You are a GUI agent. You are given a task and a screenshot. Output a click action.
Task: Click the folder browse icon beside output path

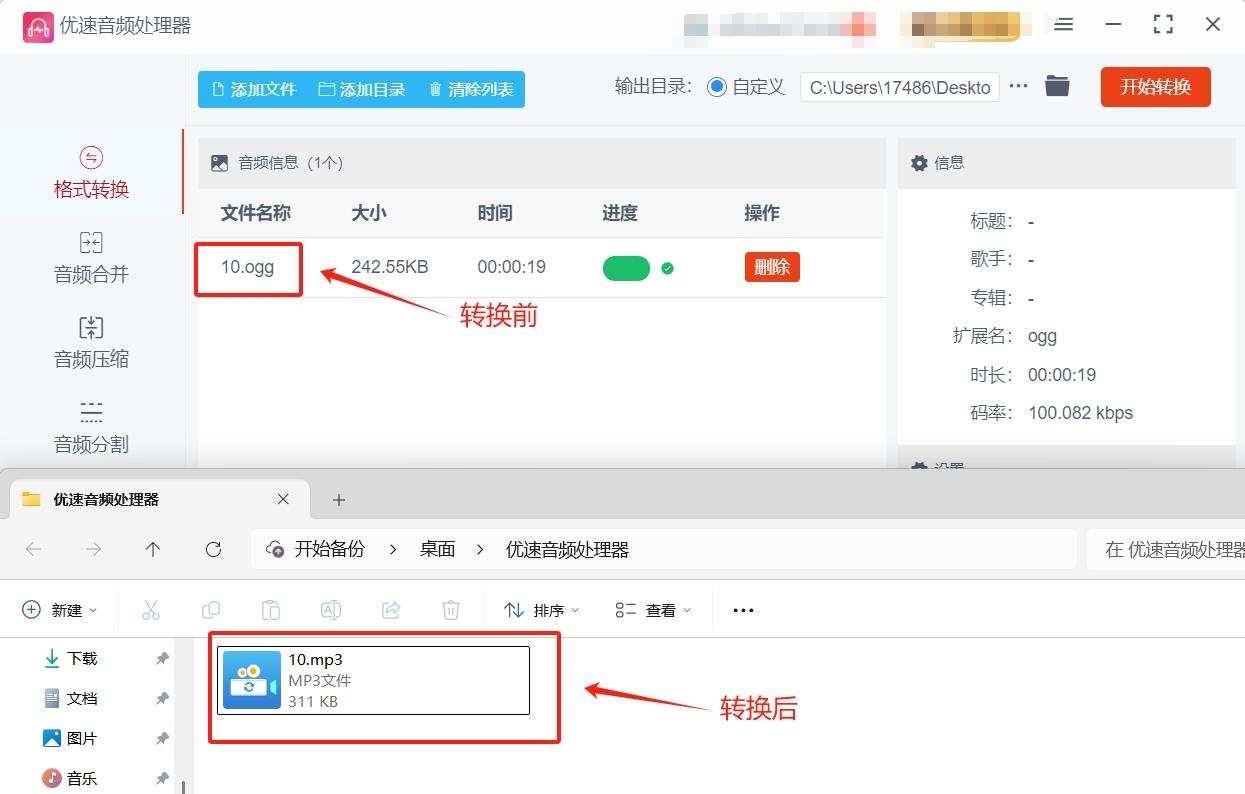1057,87
